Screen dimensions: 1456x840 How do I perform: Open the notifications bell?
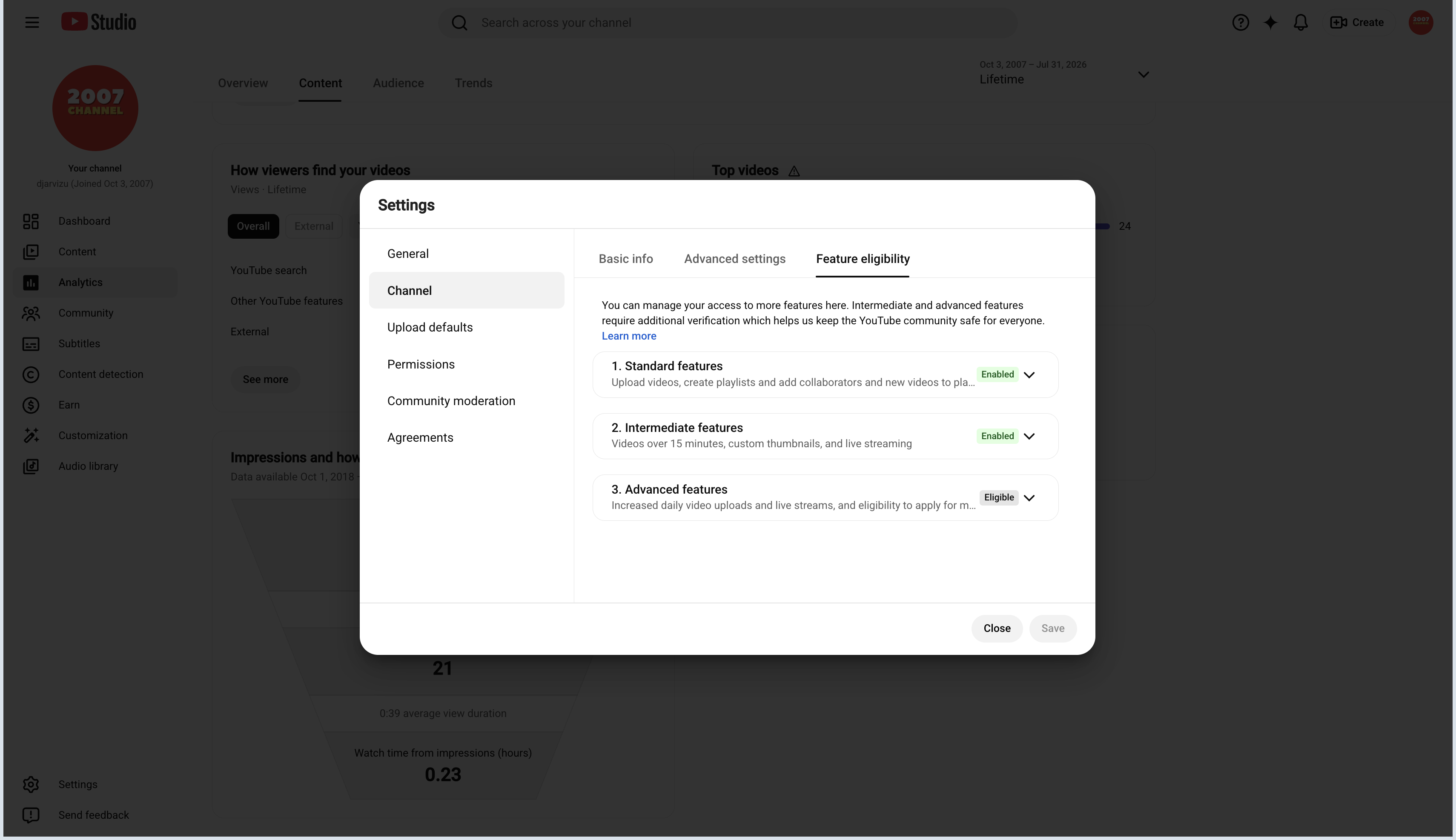pyautogui.click(x=1300, y=23)
